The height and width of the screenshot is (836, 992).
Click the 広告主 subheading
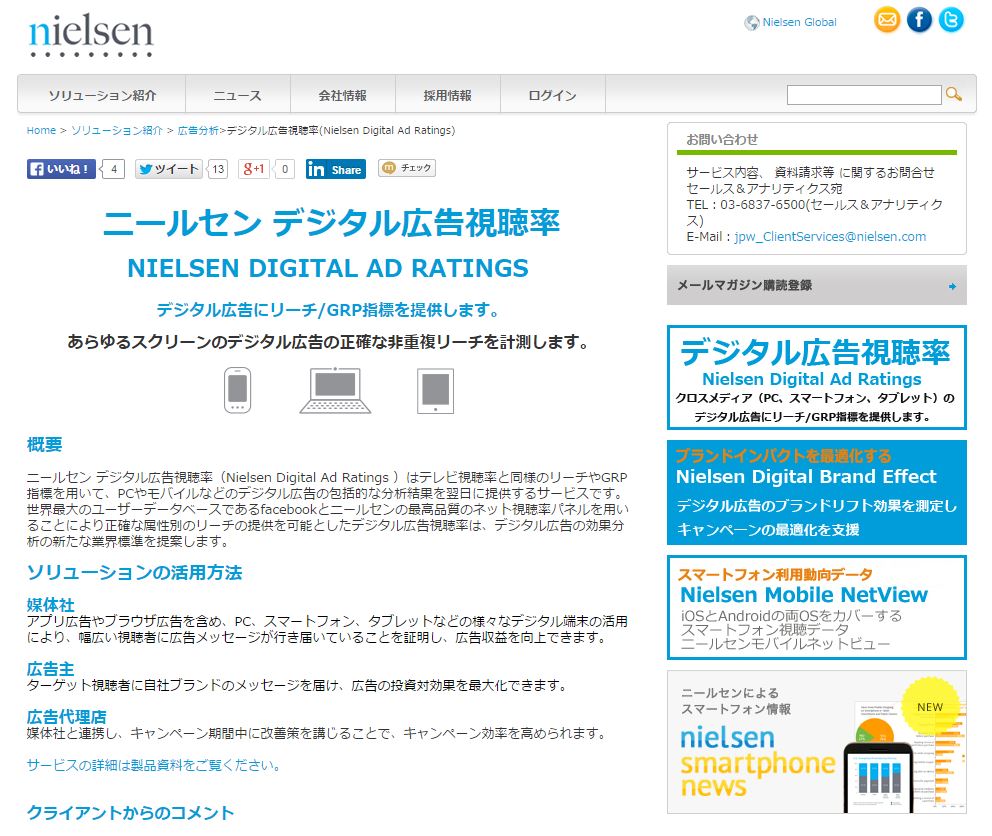[x=51, y=669]
